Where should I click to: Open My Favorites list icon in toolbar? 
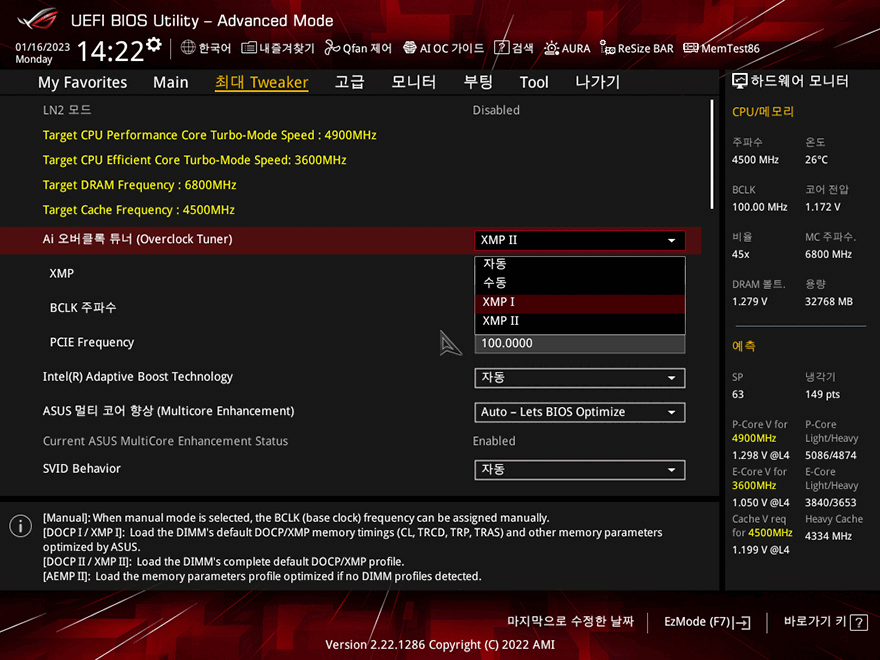pyautogui.click(x=249, y=48)
